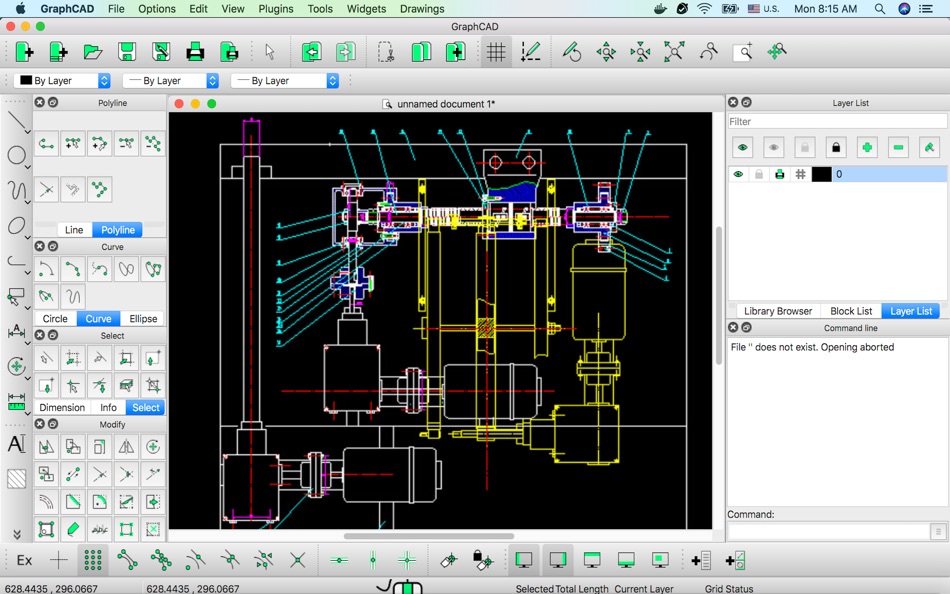Click the Show all layers eye icon

pyautogui.click(x=742, y=148)
